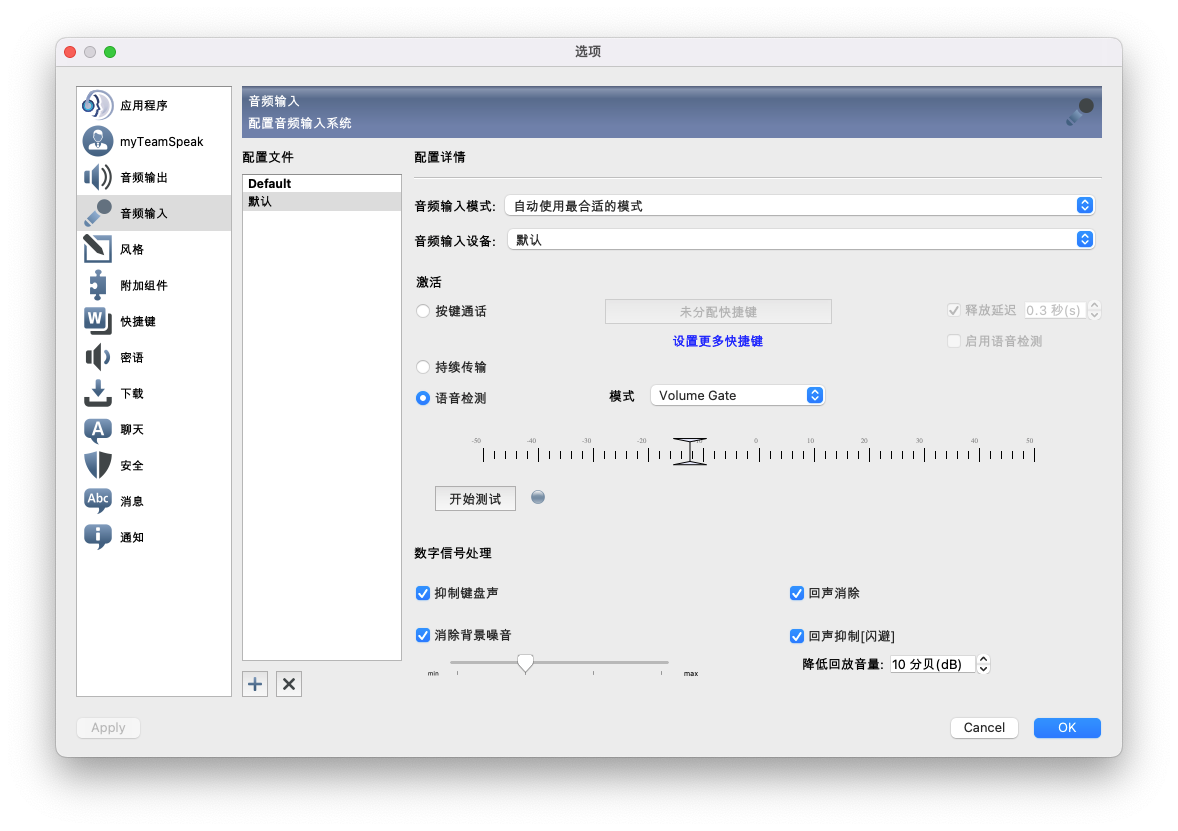Viewport: 1178px width, 831px height.
Task: Open 附加组件 puzzle piece icon
Action: click(x=97, y=285)
